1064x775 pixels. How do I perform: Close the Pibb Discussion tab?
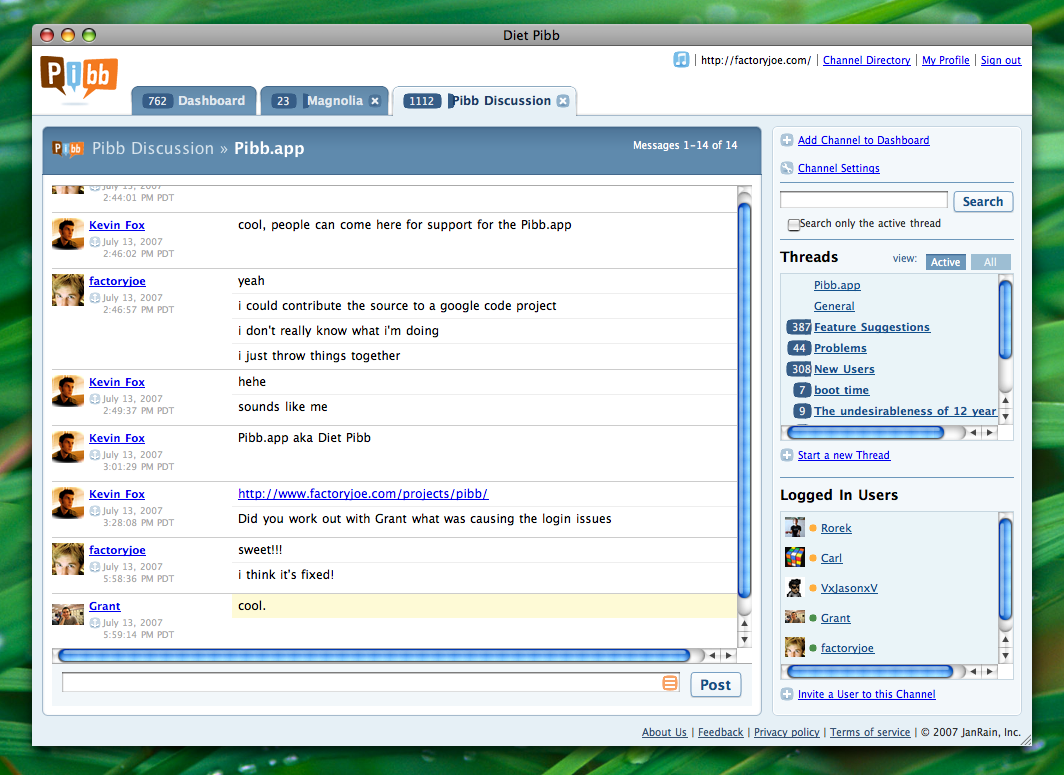point(563,101)
